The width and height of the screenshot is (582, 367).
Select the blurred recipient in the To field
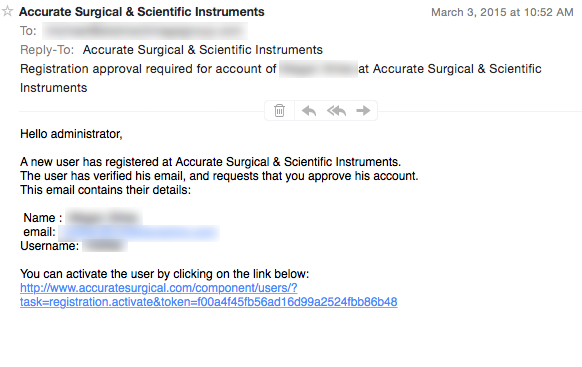(145, 31)
